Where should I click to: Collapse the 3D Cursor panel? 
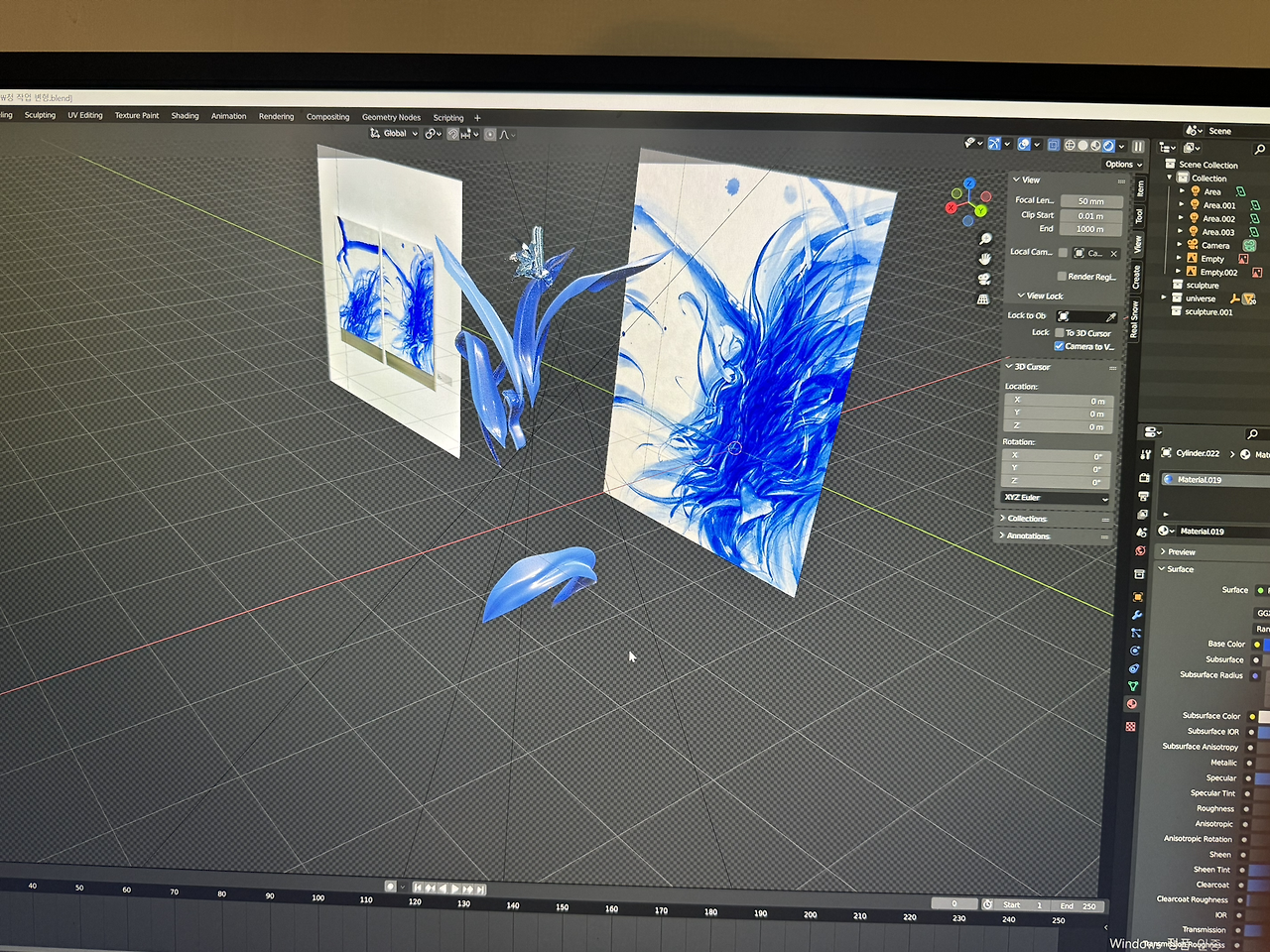click(x=1009, y=367)
